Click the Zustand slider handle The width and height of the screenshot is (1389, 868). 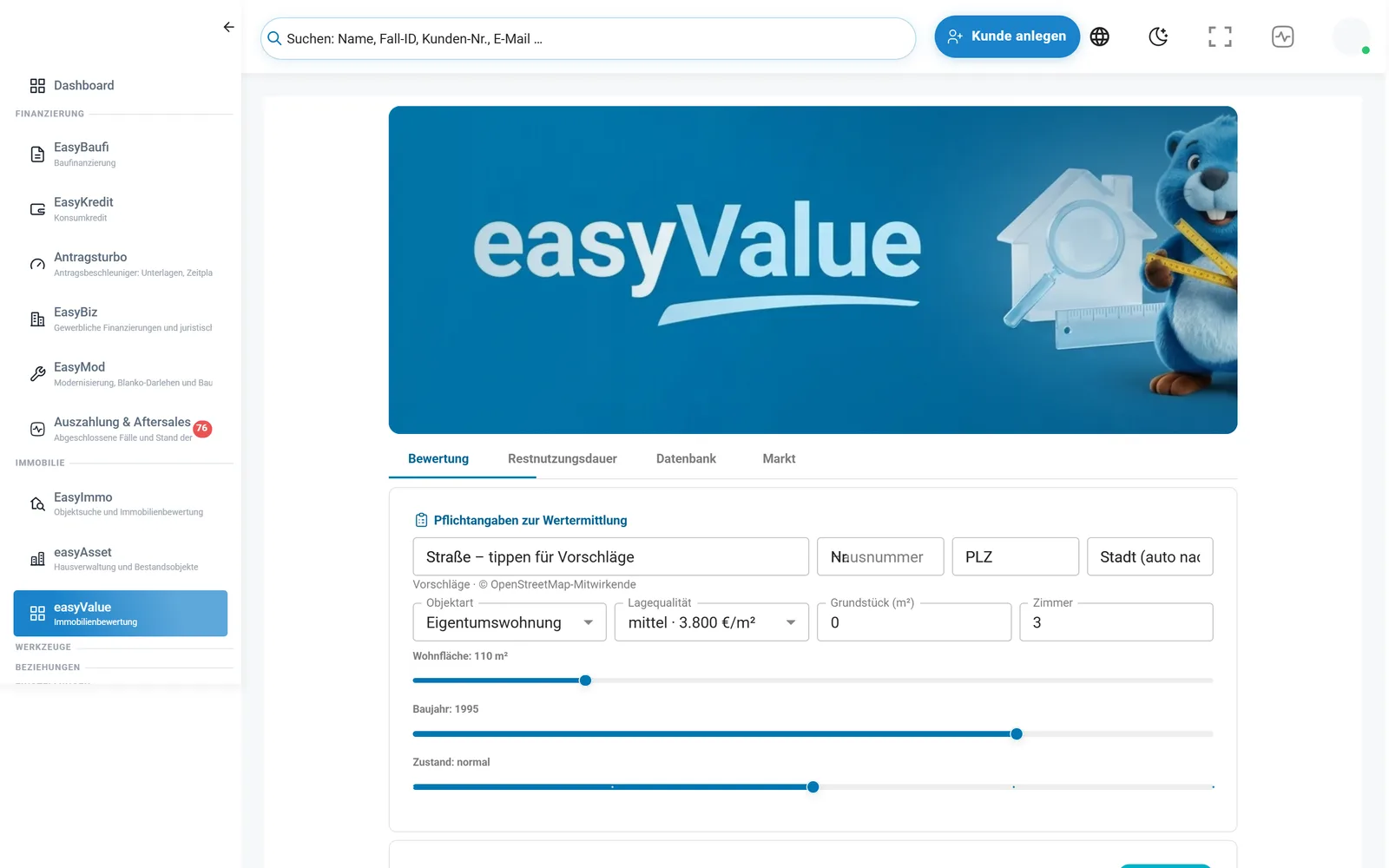click(x=813, y=787)
